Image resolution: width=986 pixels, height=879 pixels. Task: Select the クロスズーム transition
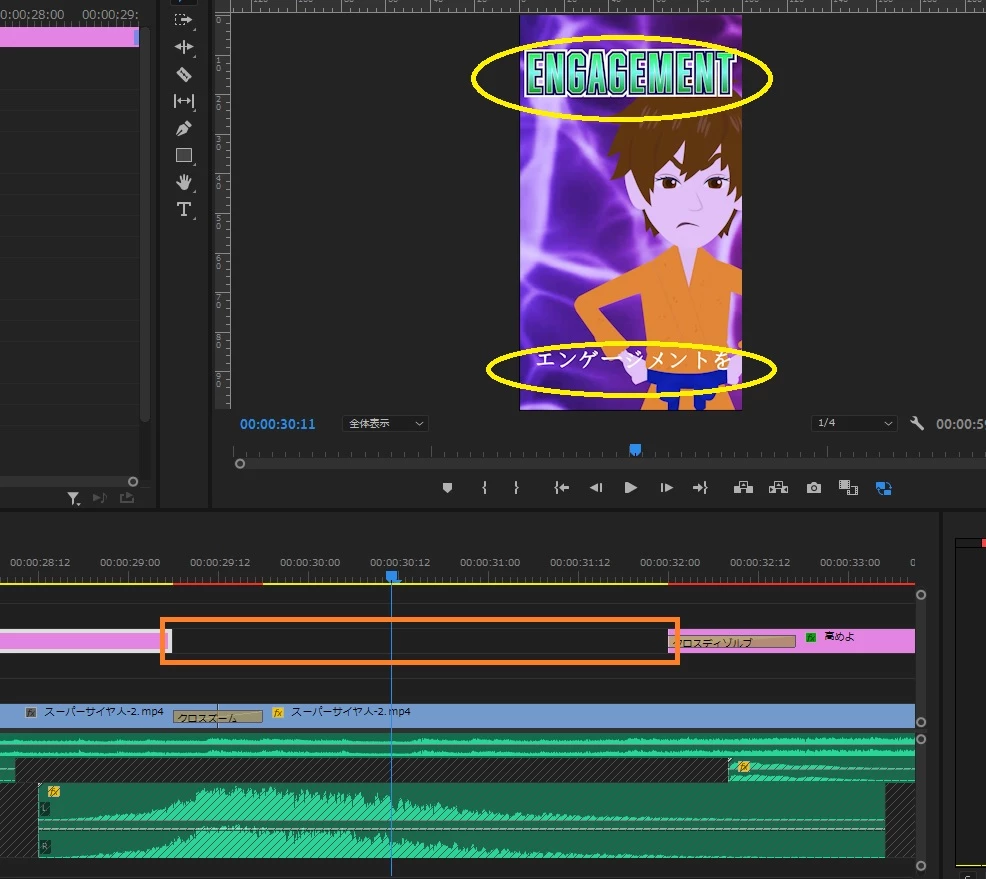click(x=218, y=717)
